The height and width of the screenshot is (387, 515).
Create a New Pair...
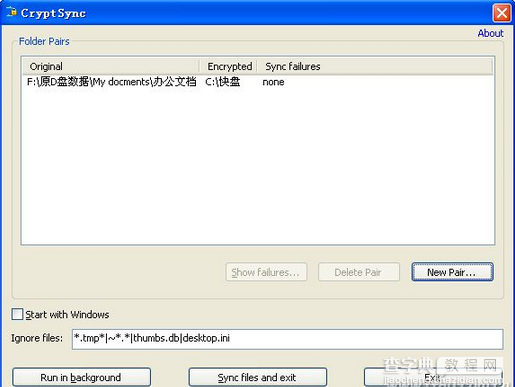pos(452,272)
